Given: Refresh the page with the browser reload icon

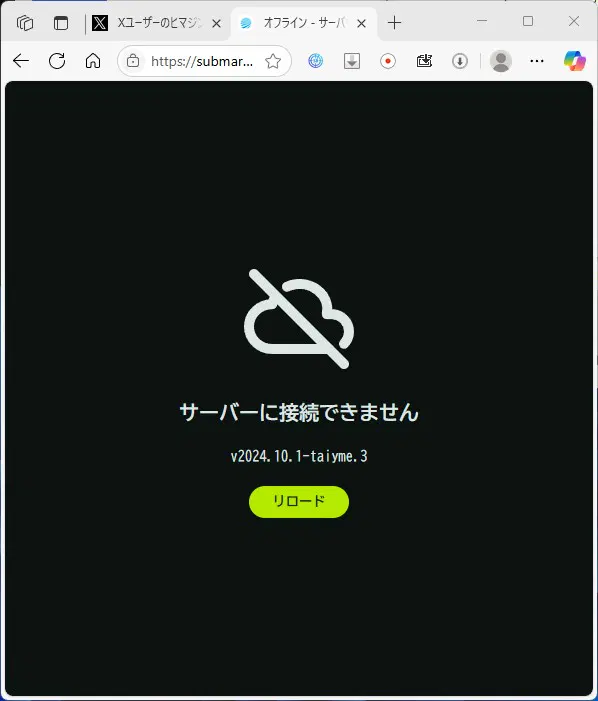Looking at the screenshot, I should (x=57, y=61).
